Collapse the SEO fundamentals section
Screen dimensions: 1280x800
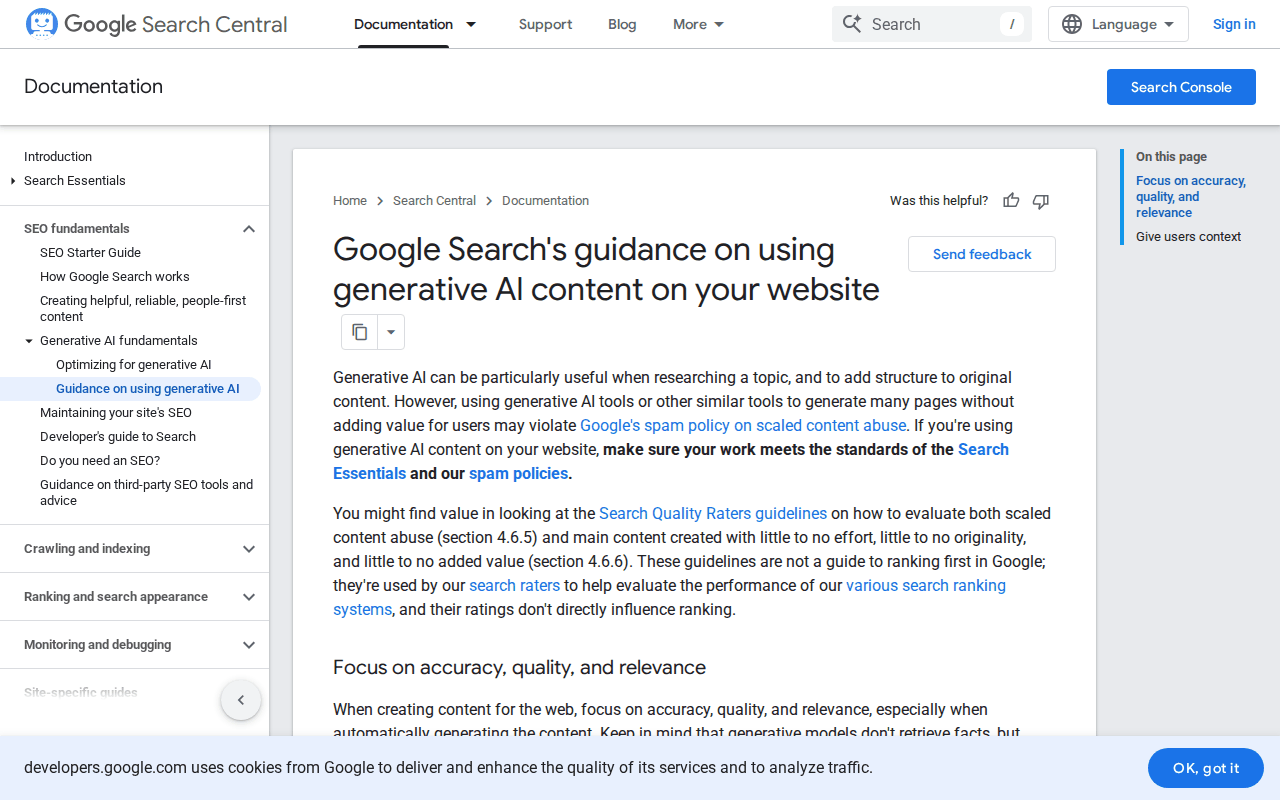coord(249,229)
